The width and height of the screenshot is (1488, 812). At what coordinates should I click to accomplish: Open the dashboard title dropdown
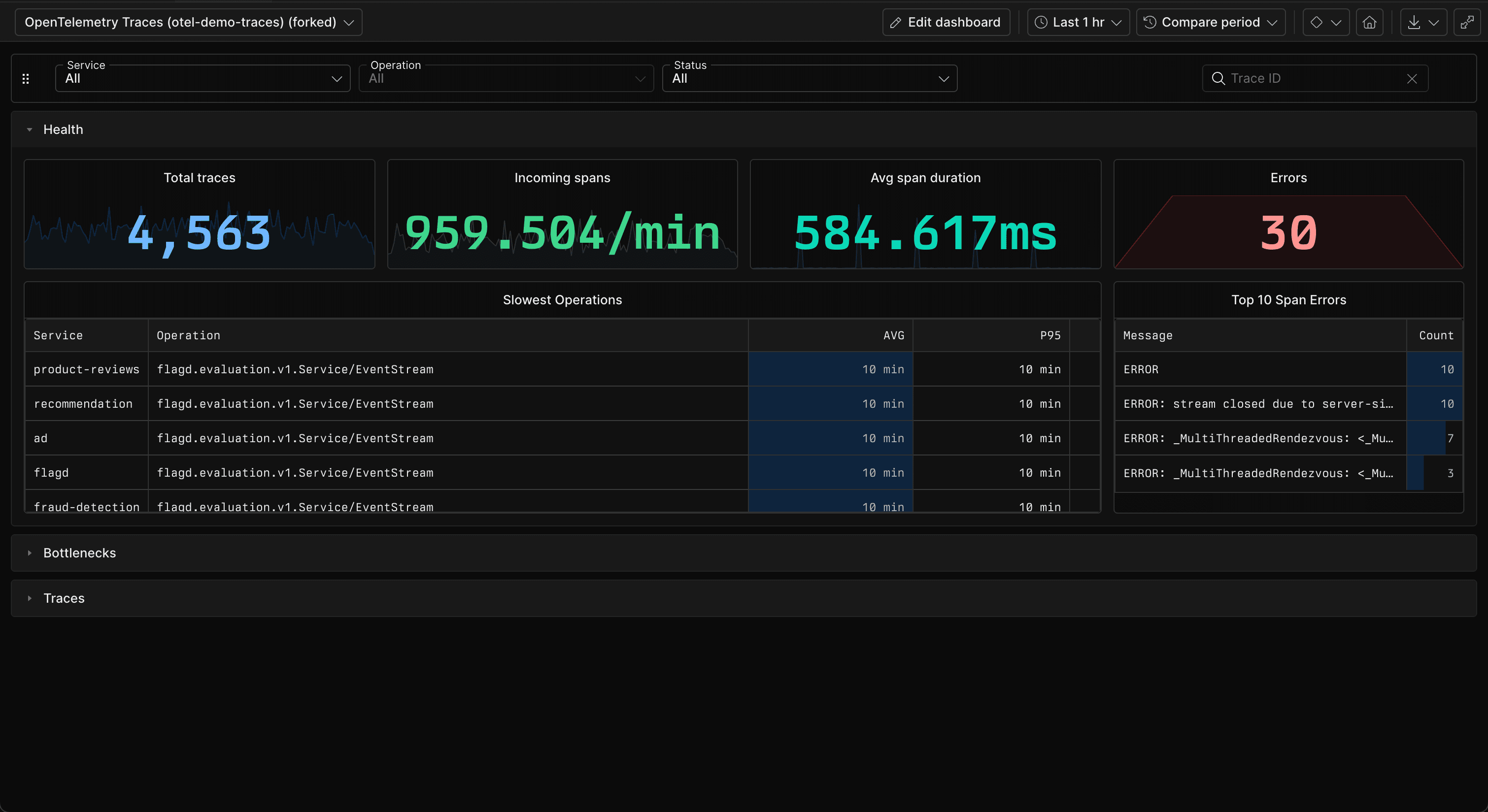click(188, 22)
